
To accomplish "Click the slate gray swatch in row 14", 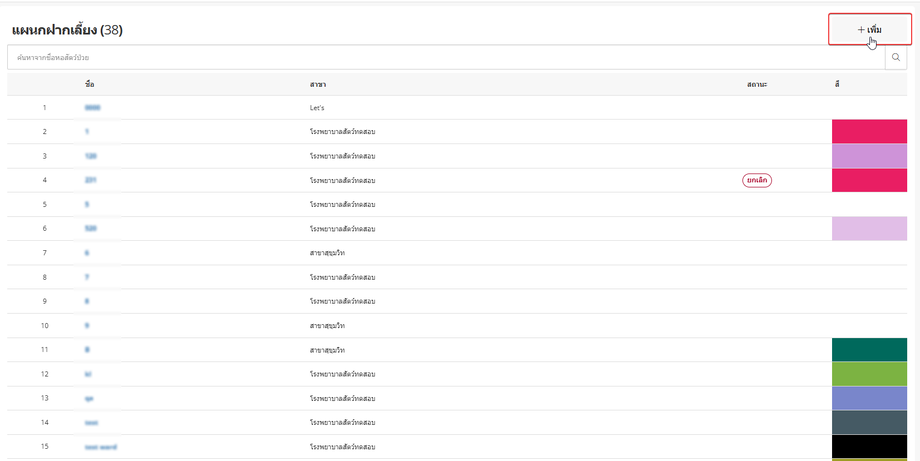I will coord(869,422).
